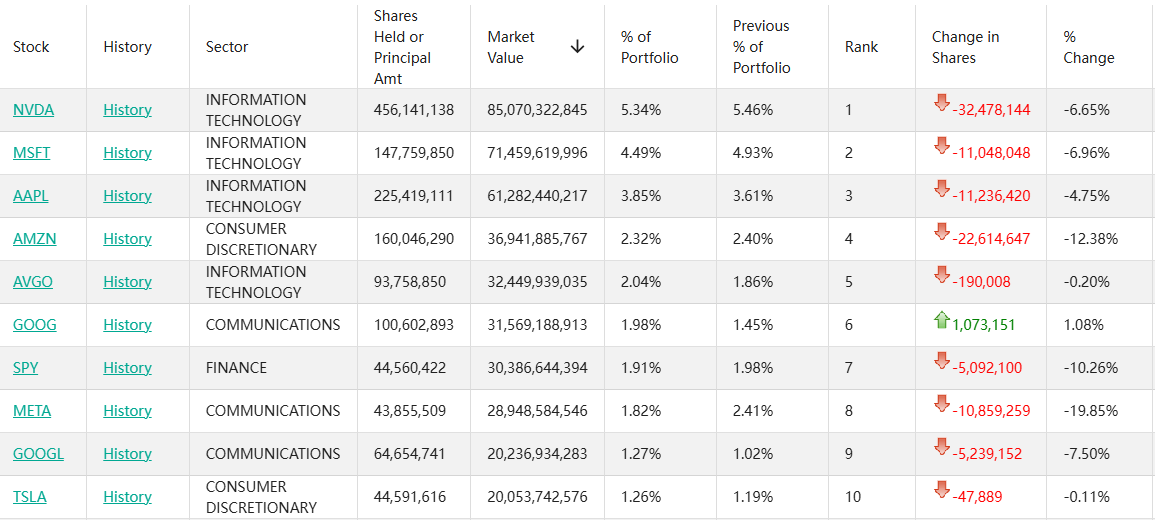View History for the TSLA row
This screenshot has width=1155, height=520.
coord(127,497)
